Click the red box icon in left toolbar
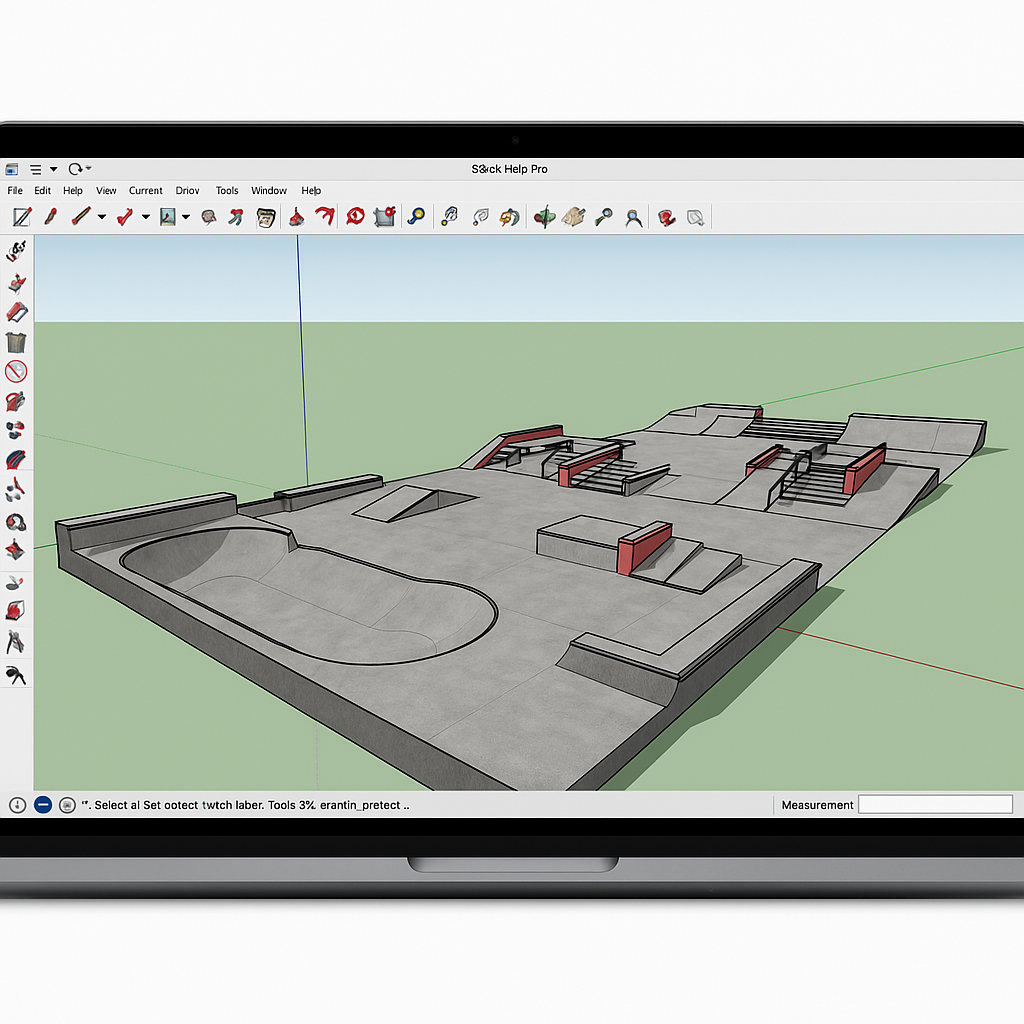The width and height of the screenshot is (1024, 1024). (x=16, y=611)
